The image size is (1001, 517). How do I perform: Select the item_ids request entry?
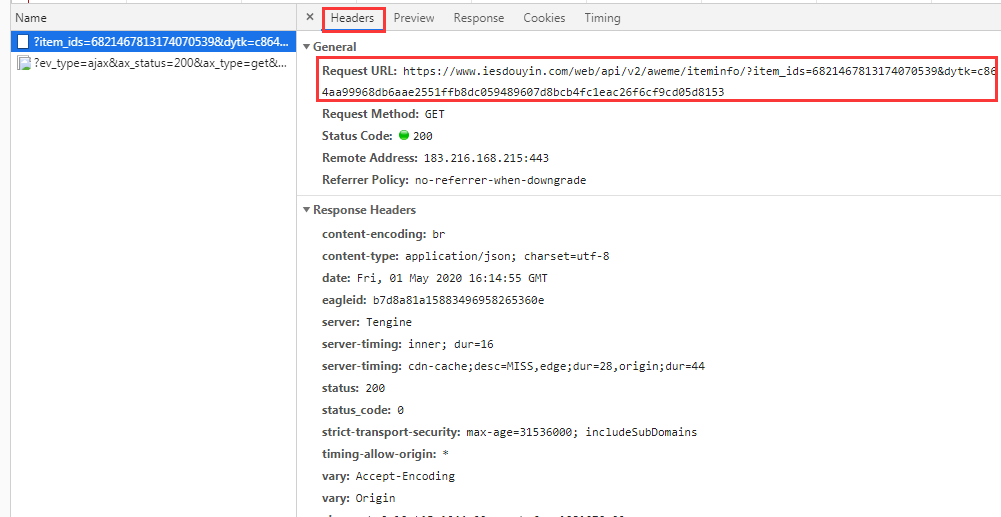[x=160, y=41]
